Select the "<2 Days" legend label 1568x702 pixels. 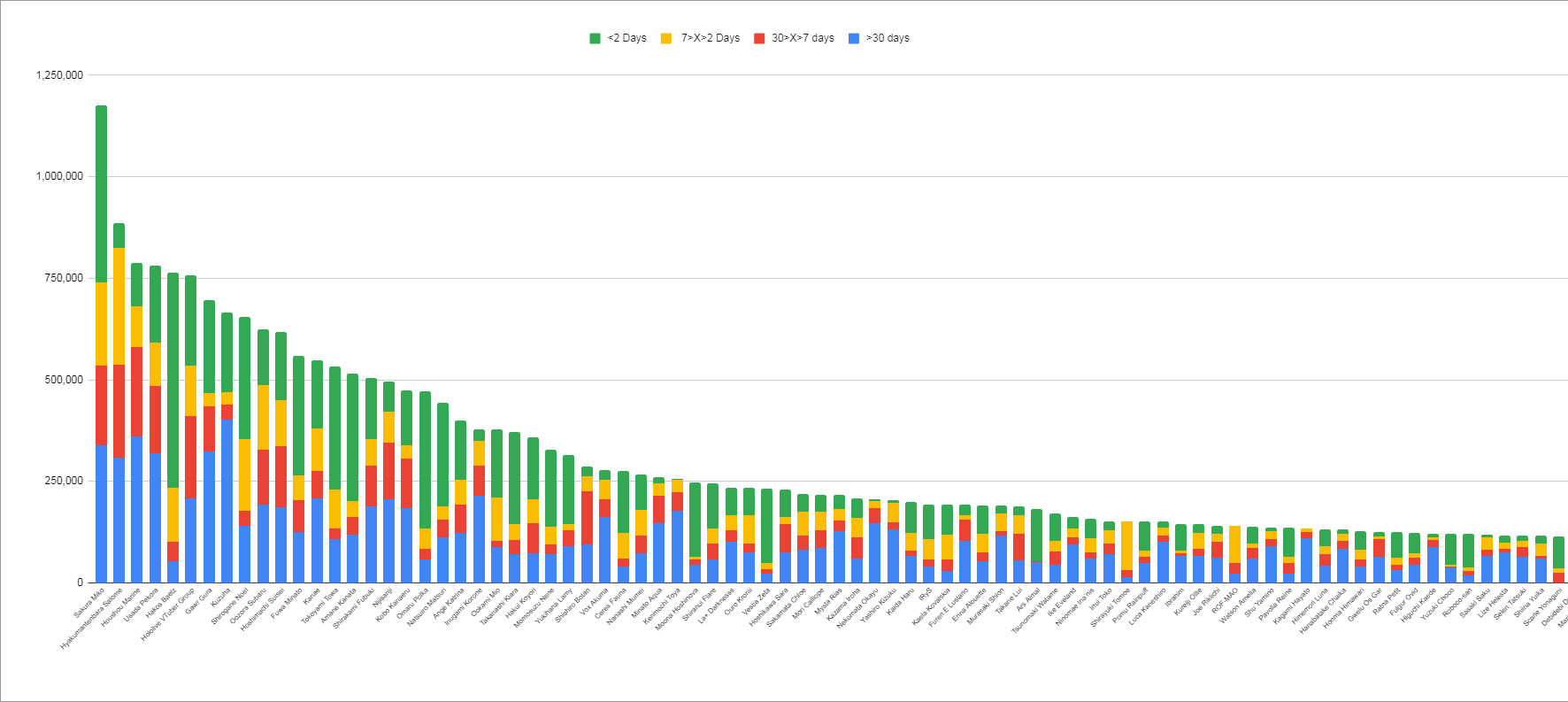click(627, 38)
